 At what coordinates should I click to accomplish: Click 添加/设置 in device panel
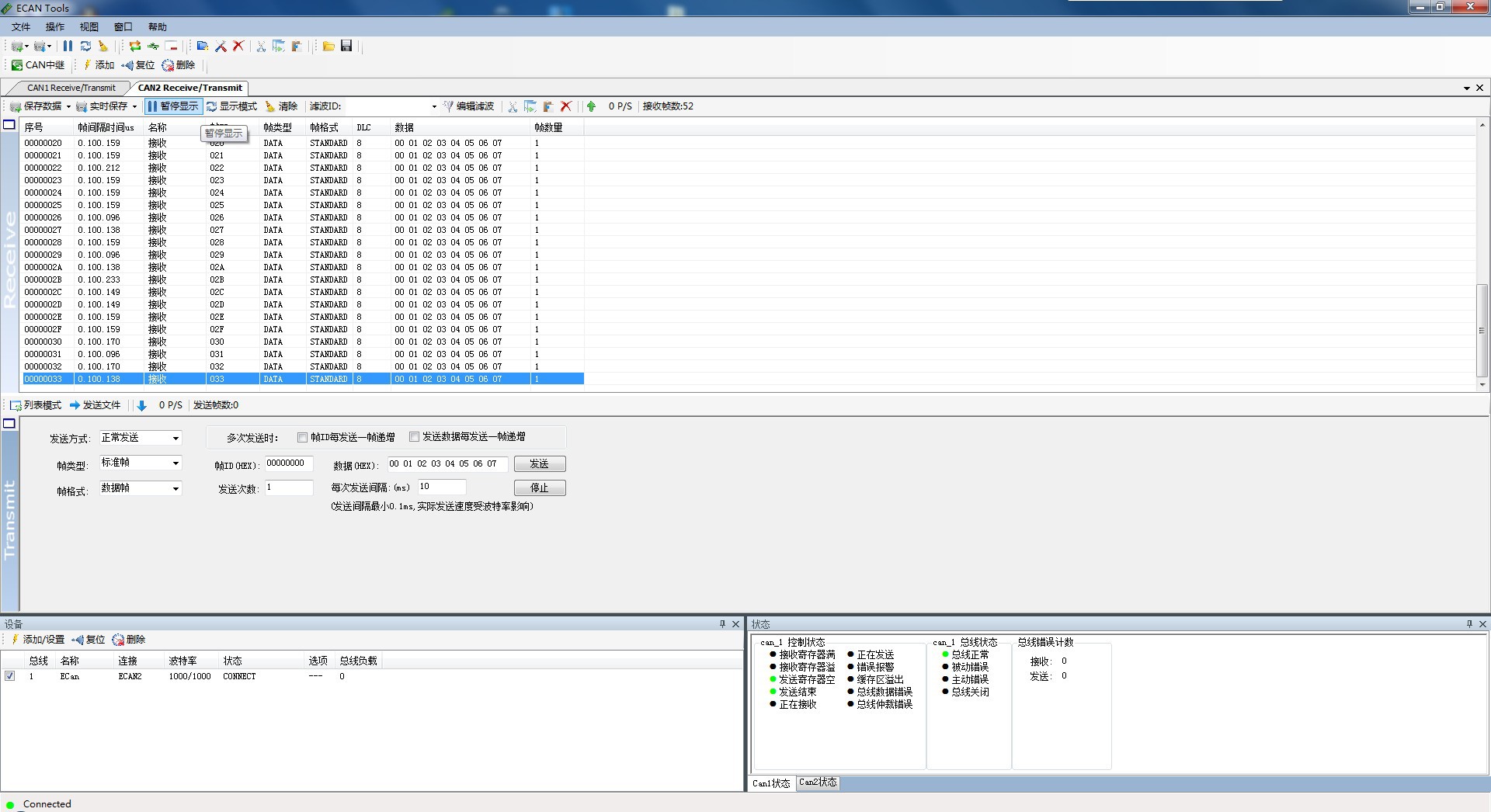[x=37, y=640]
